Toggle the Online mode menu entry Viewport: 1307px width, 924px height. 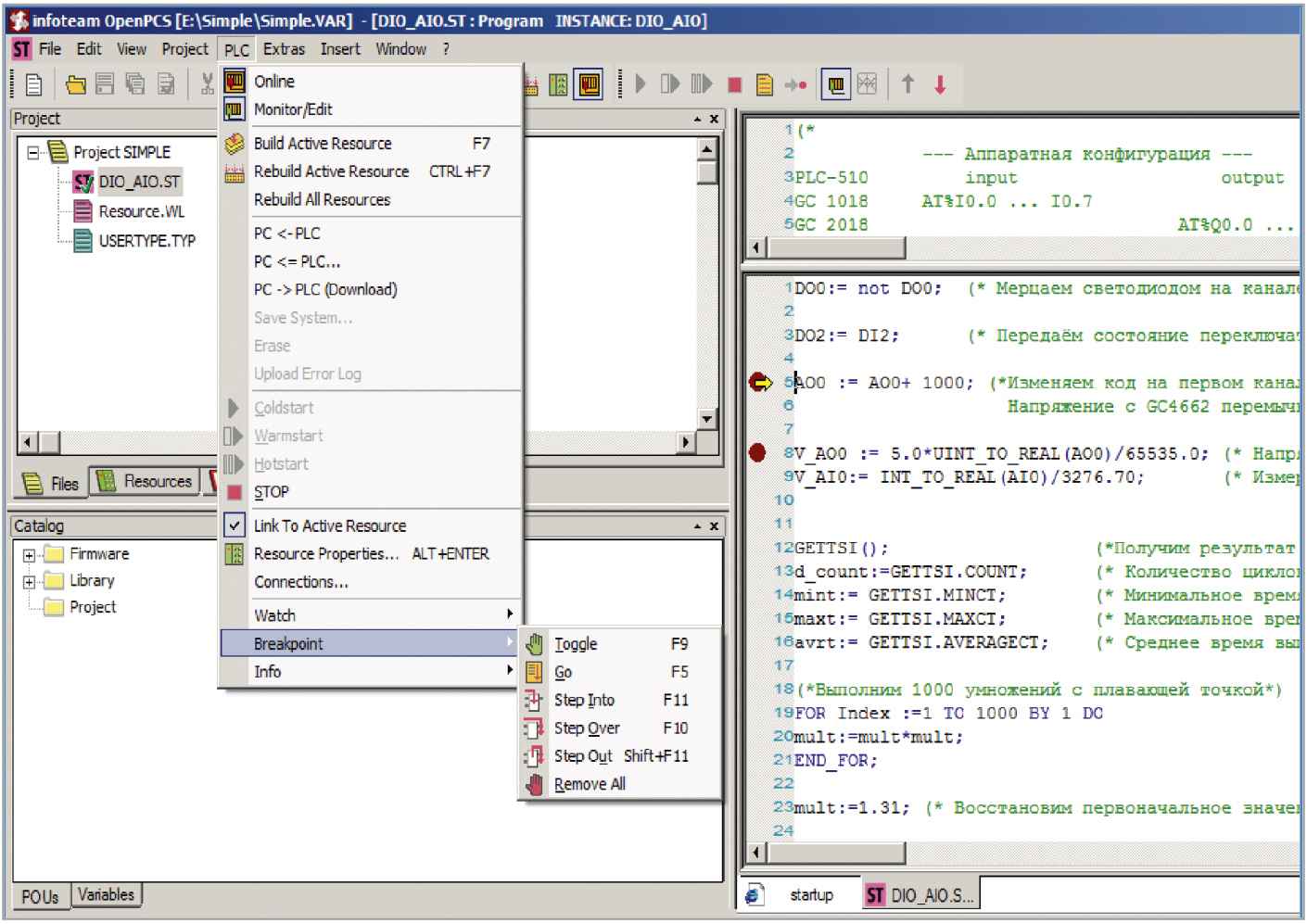click(x=274, y=82)
